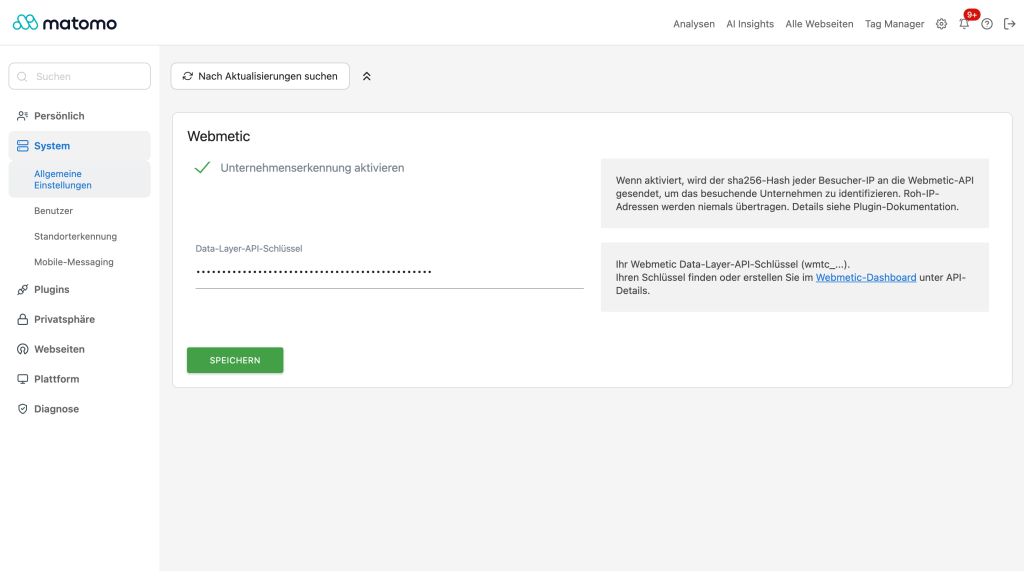Open the Analysen top menu
This screenshot has width=1024, height=571.
pos(694,24)
